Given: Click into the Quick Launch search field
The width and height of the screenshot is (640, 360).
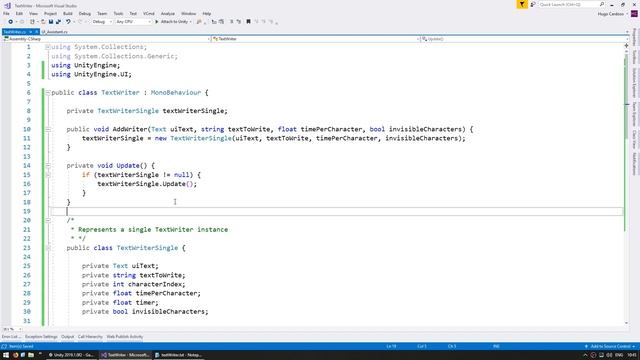Looking at the screenshot, I should pos(569,4).
